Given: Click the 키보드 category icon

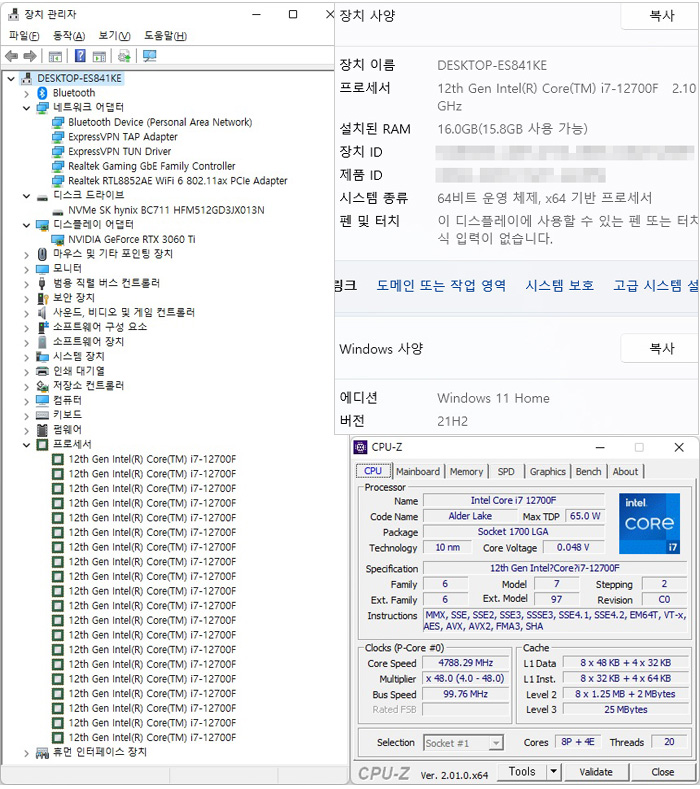Looking at the screenshot, I should (42, 415).
